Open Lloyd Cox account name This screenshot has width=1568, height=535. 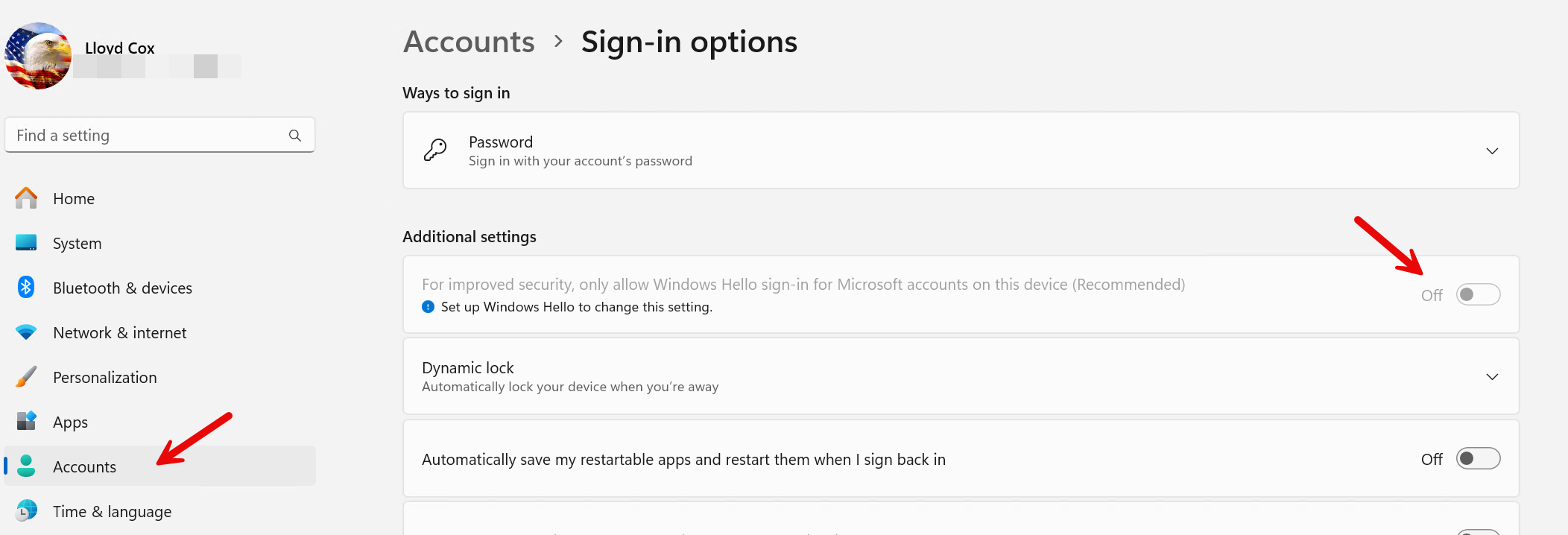[120, 48]
